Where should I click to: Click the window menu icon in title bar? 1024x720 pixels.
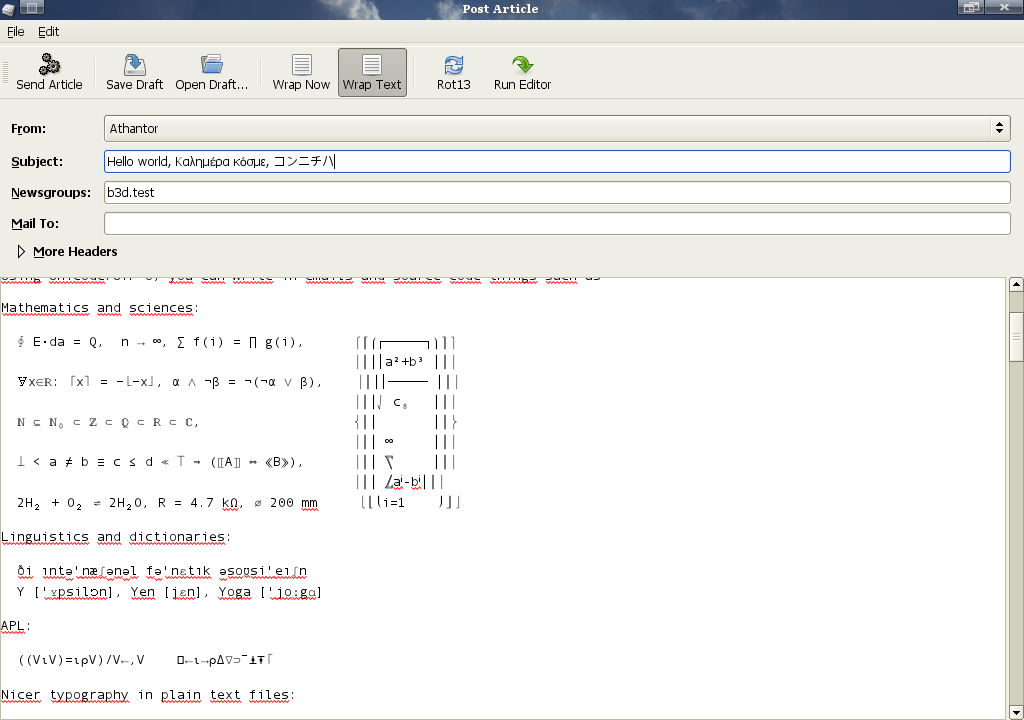pos(8,8)
